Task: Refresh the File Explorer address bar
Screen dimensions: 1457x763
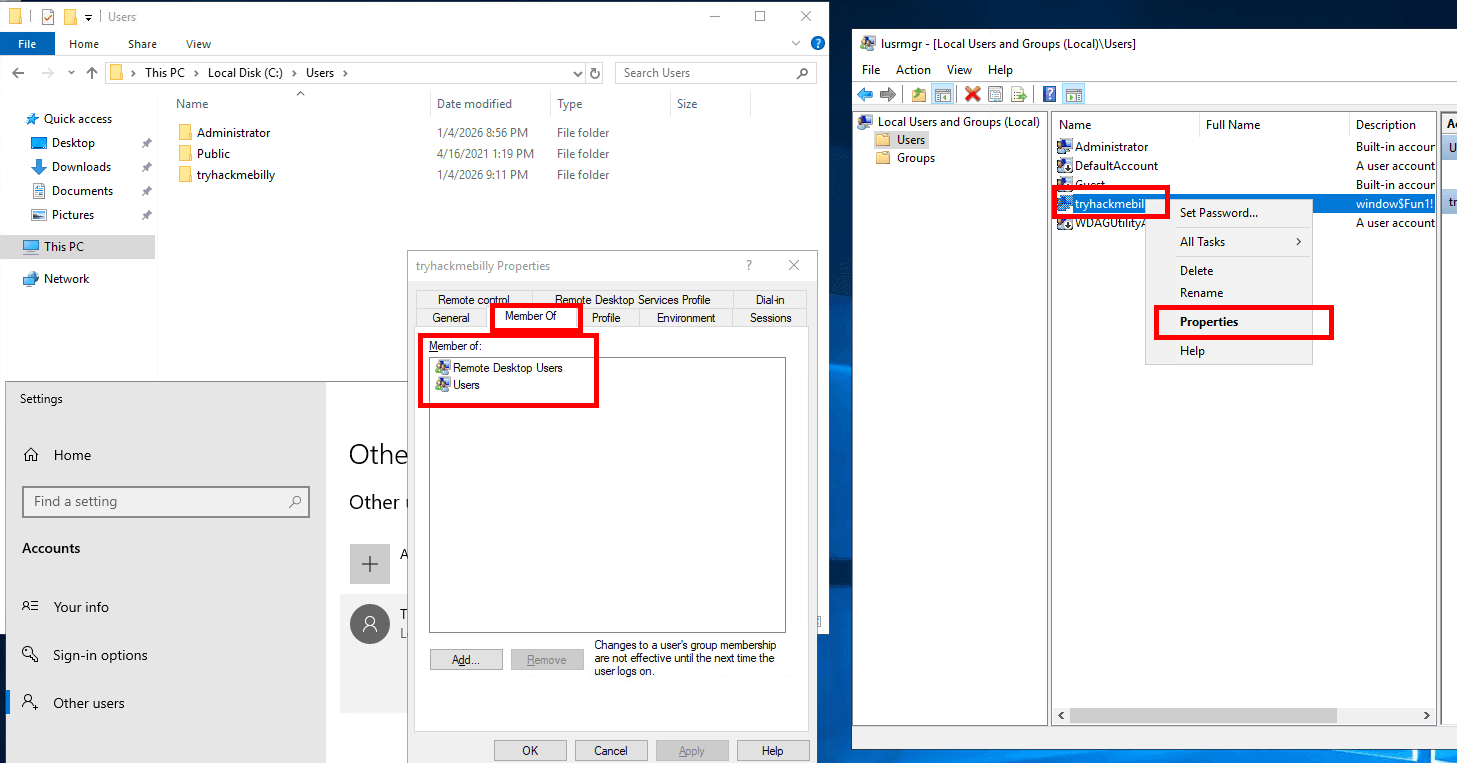Action: point(595,73)
